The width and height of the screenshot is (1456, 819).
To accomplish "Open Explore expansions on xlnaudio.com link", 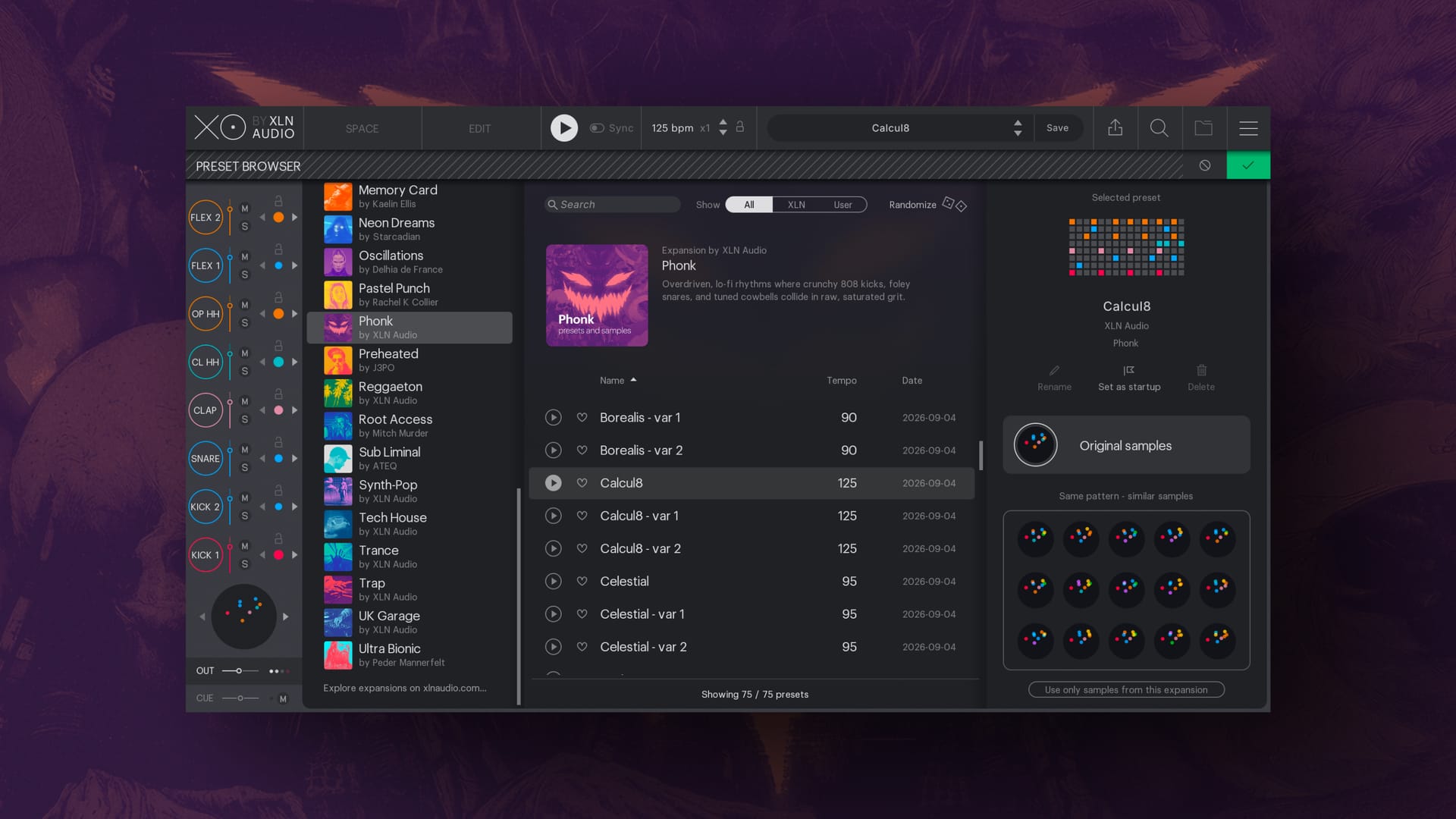I will pyautogui.click(x=405, y=689).
